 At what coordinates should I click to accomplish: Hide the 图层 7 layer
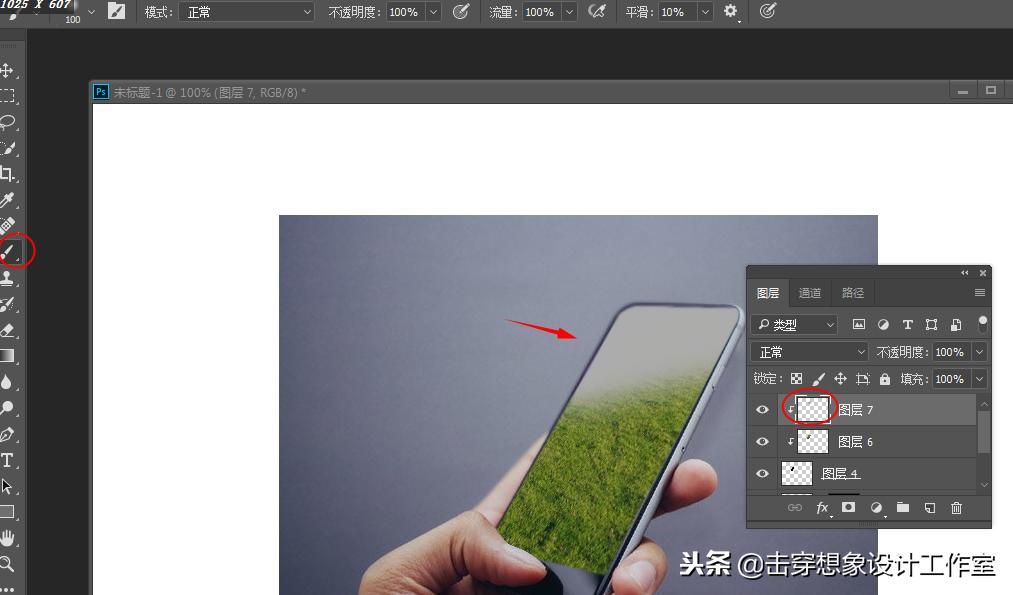(x=762, y=409)
